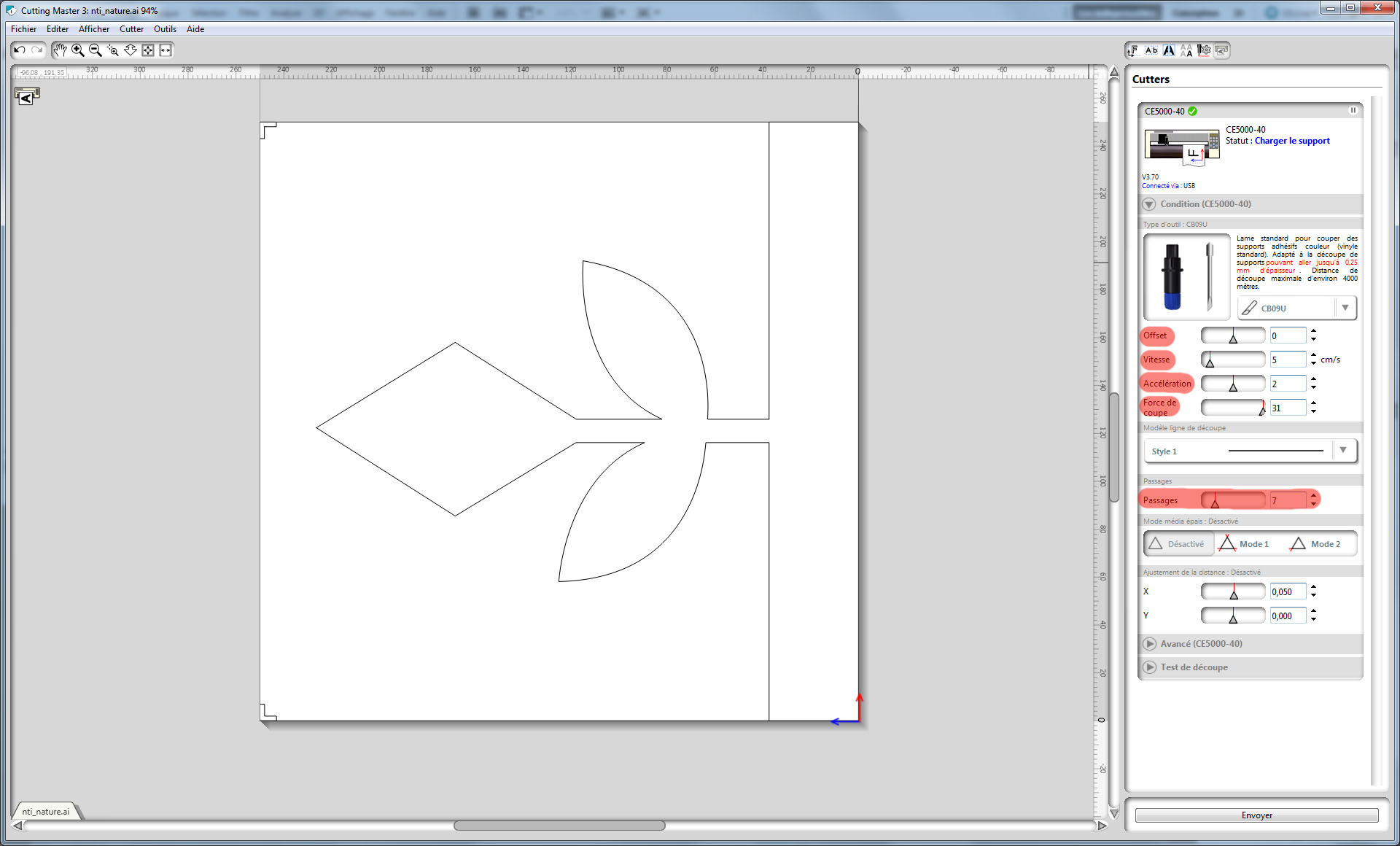Click the fit-to-page toolbar icon
Image resolution: width=1400 pixels, height=846 pixels.
coord(148,50)
